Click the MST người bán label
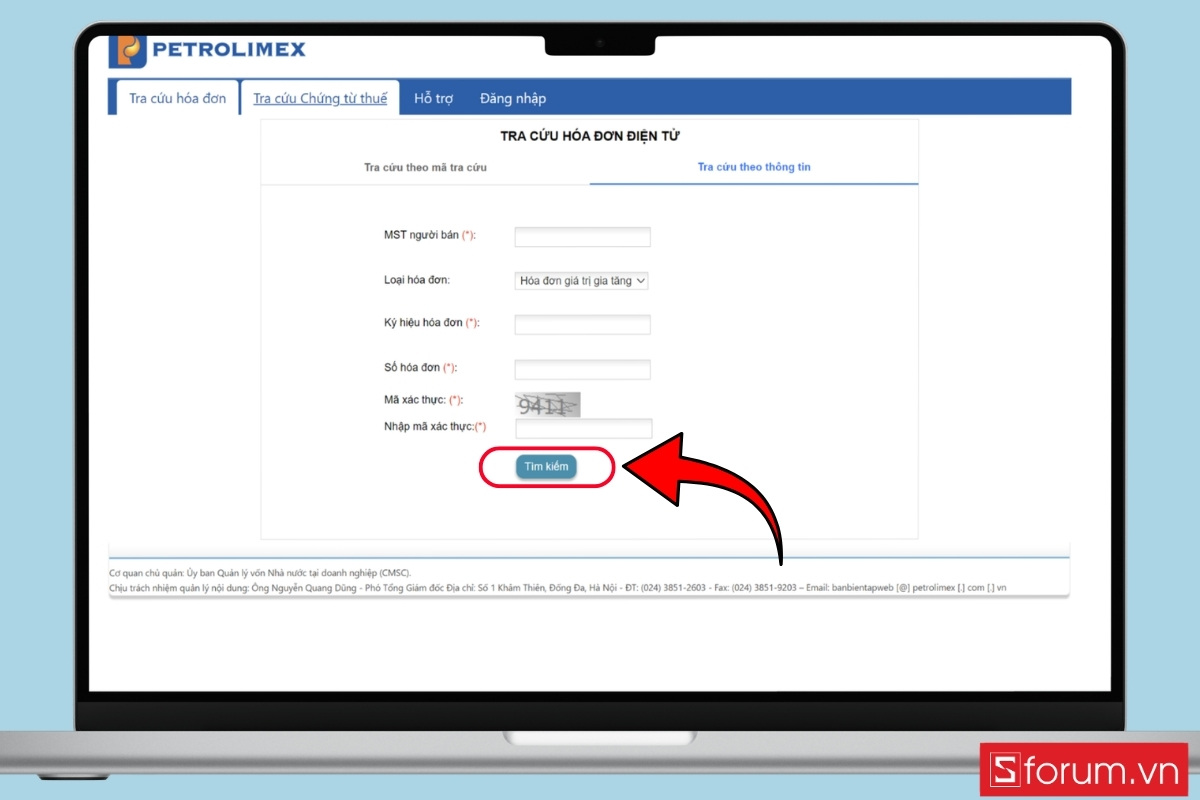 [x=429, y=235]
